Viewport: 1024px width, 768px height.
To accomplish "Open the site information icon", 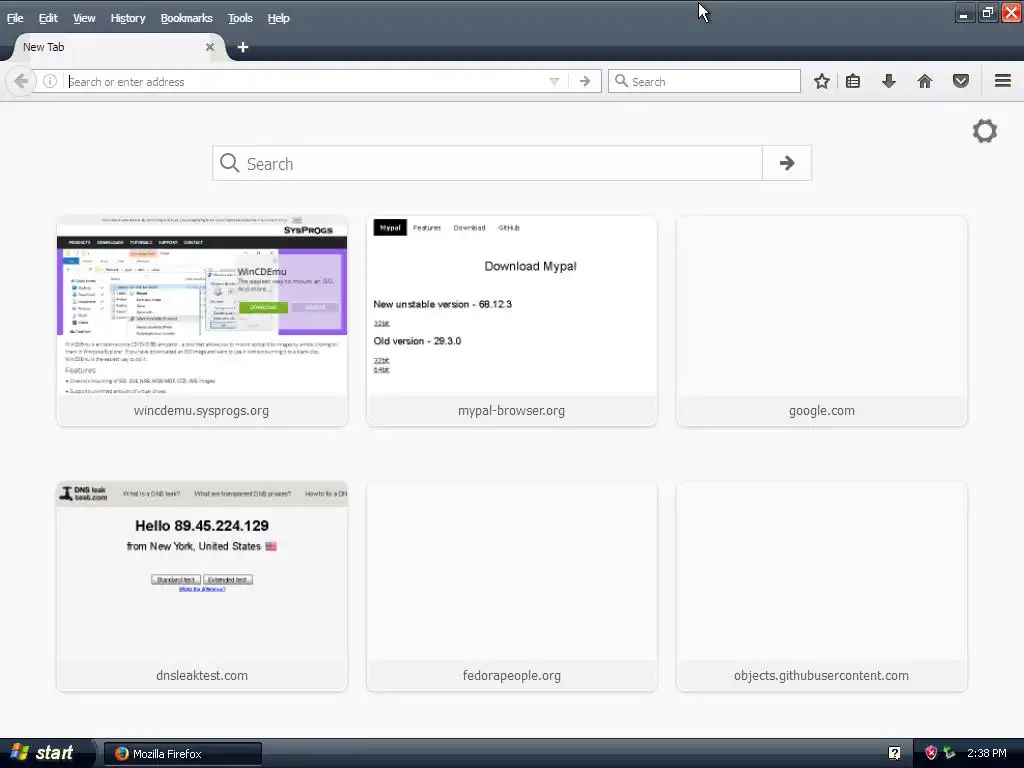I will (50, 81).
